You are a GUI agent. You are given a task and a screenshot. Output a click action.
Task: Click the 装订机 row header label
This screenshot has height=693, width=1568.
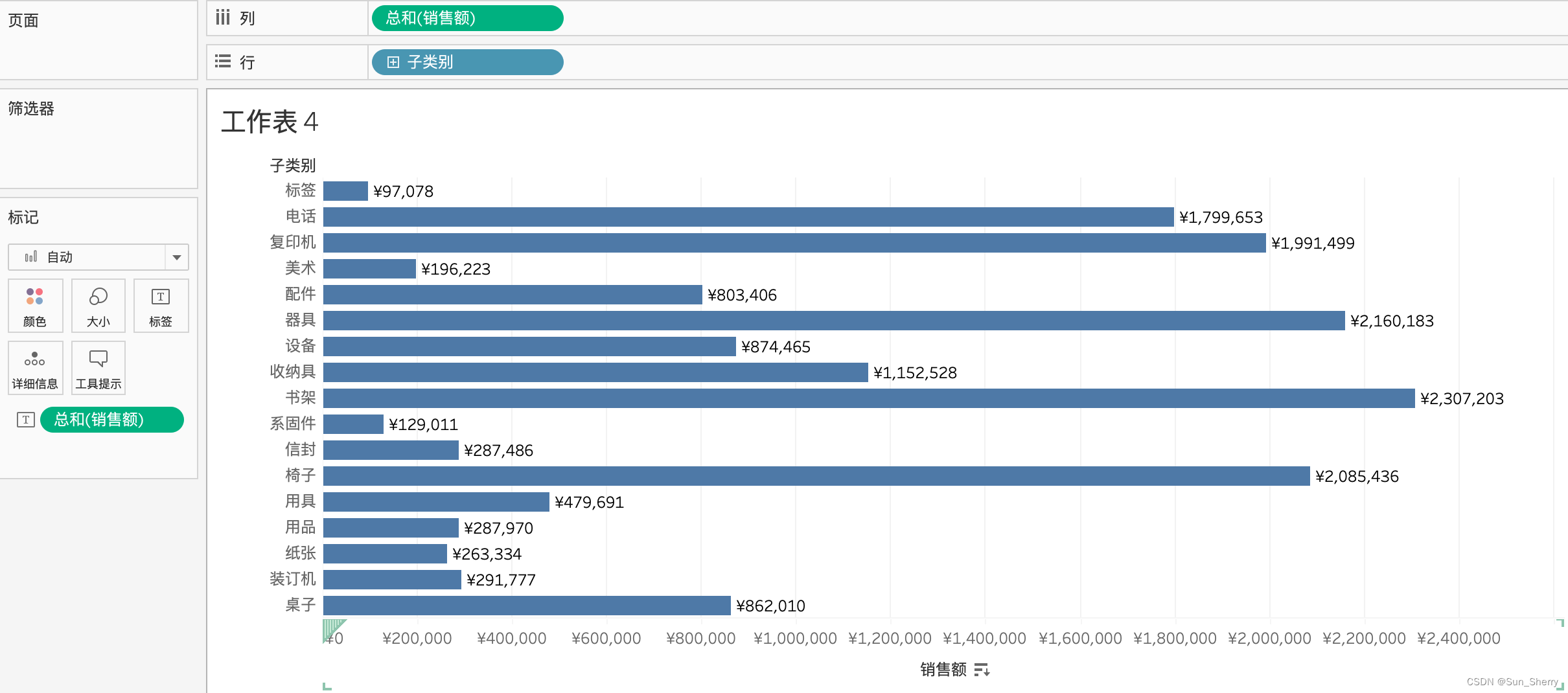pos(293,579)
